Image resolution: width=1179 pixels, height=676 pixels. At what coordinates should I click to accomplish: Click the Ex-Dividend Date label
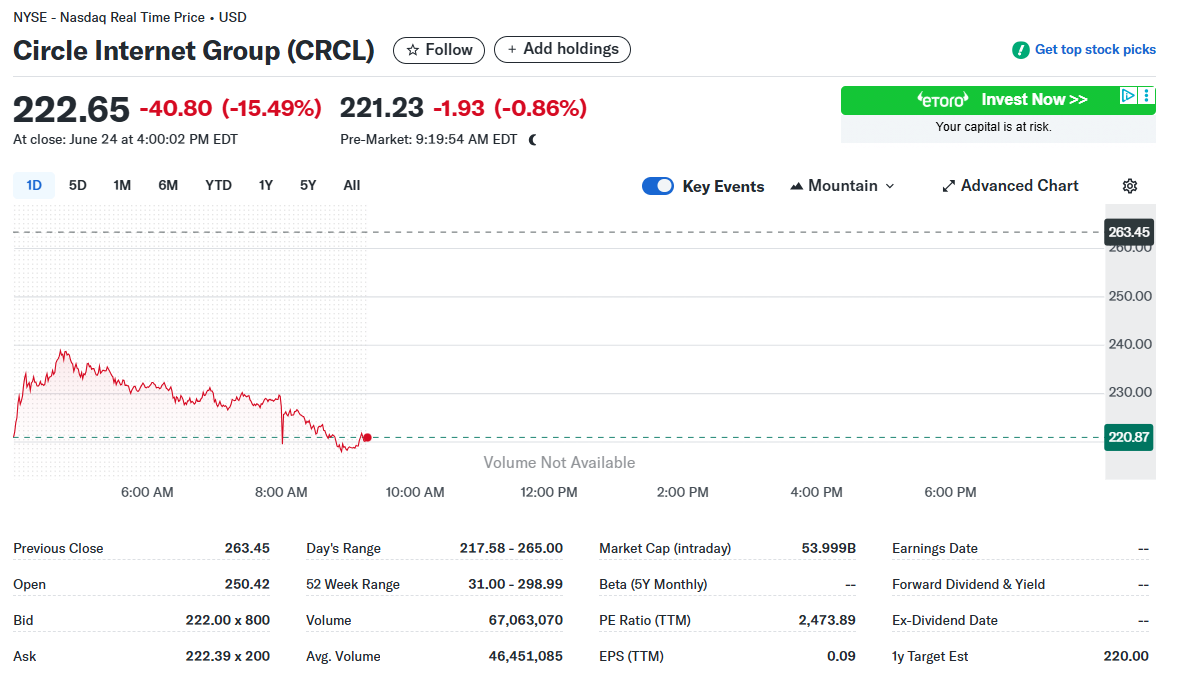point(944,620)
